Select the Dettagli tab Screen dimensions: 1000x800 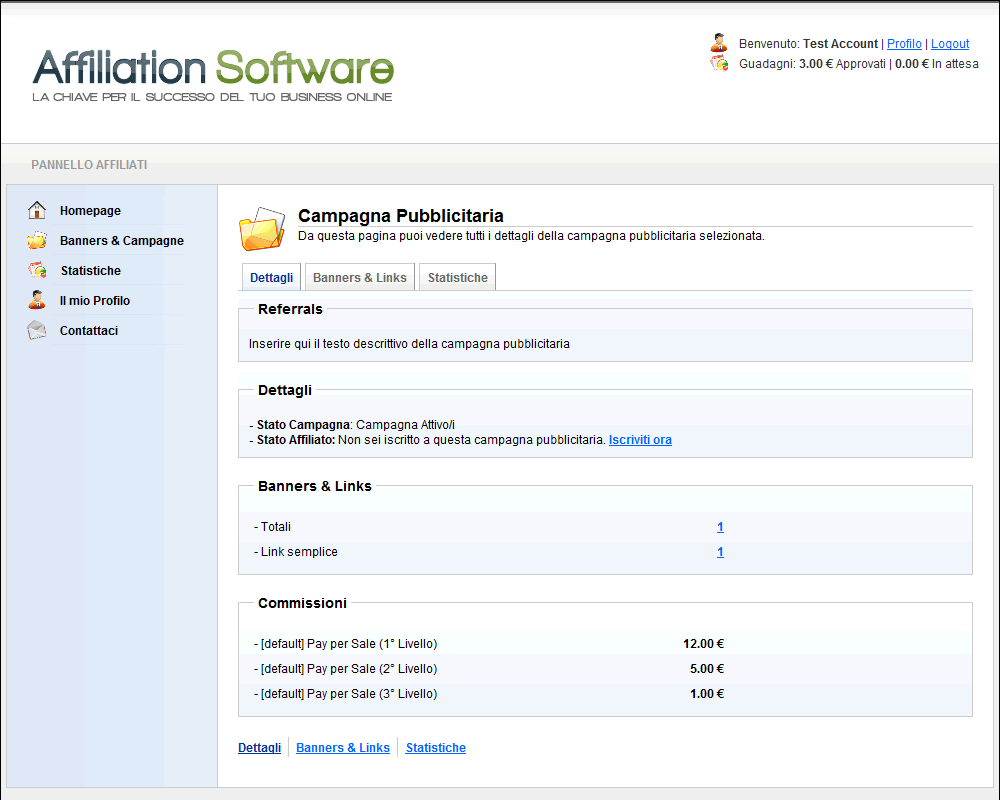click(271, 278)
